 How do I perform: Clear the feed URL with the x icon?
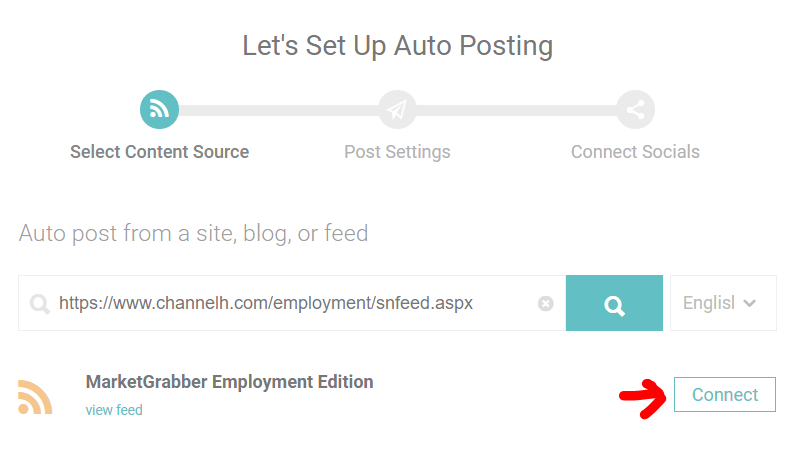coord(546,303)
